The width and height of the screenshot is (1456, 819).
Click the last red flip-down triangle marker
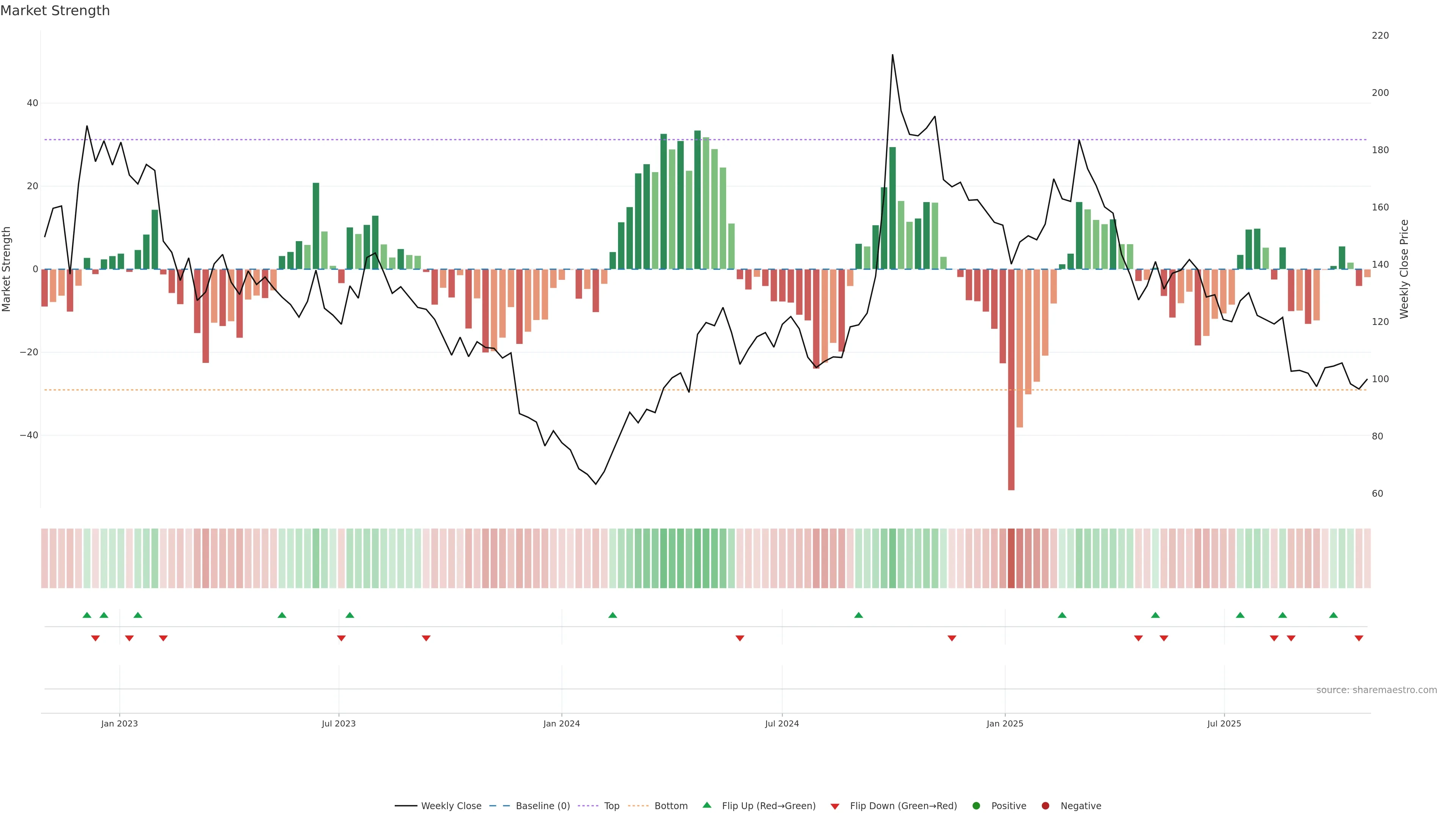(1359, 638)
